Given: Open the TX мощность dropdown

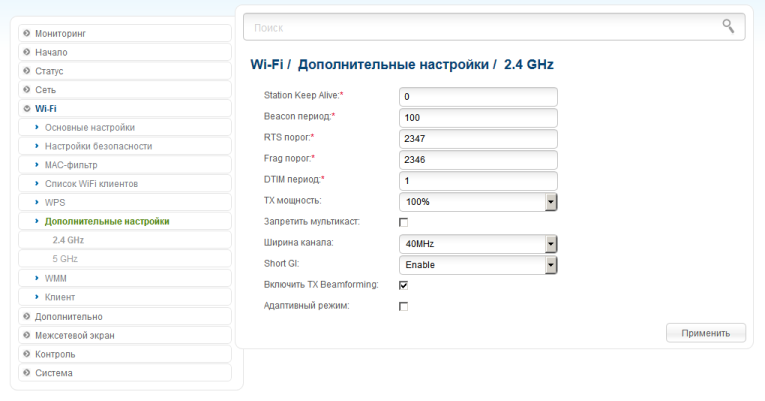Looking at the screenshot, I should click(x=478, y=202).
